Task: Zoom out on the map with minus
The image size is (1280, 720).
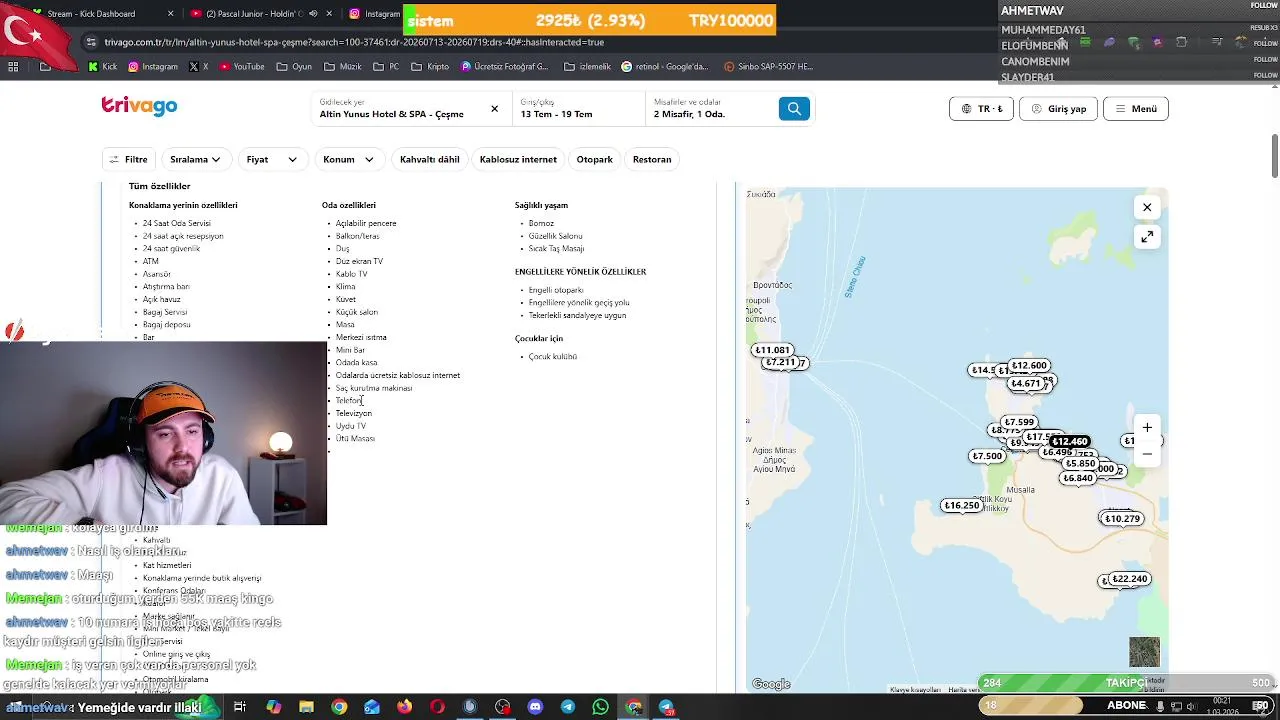Action: tap(1147, 454)
